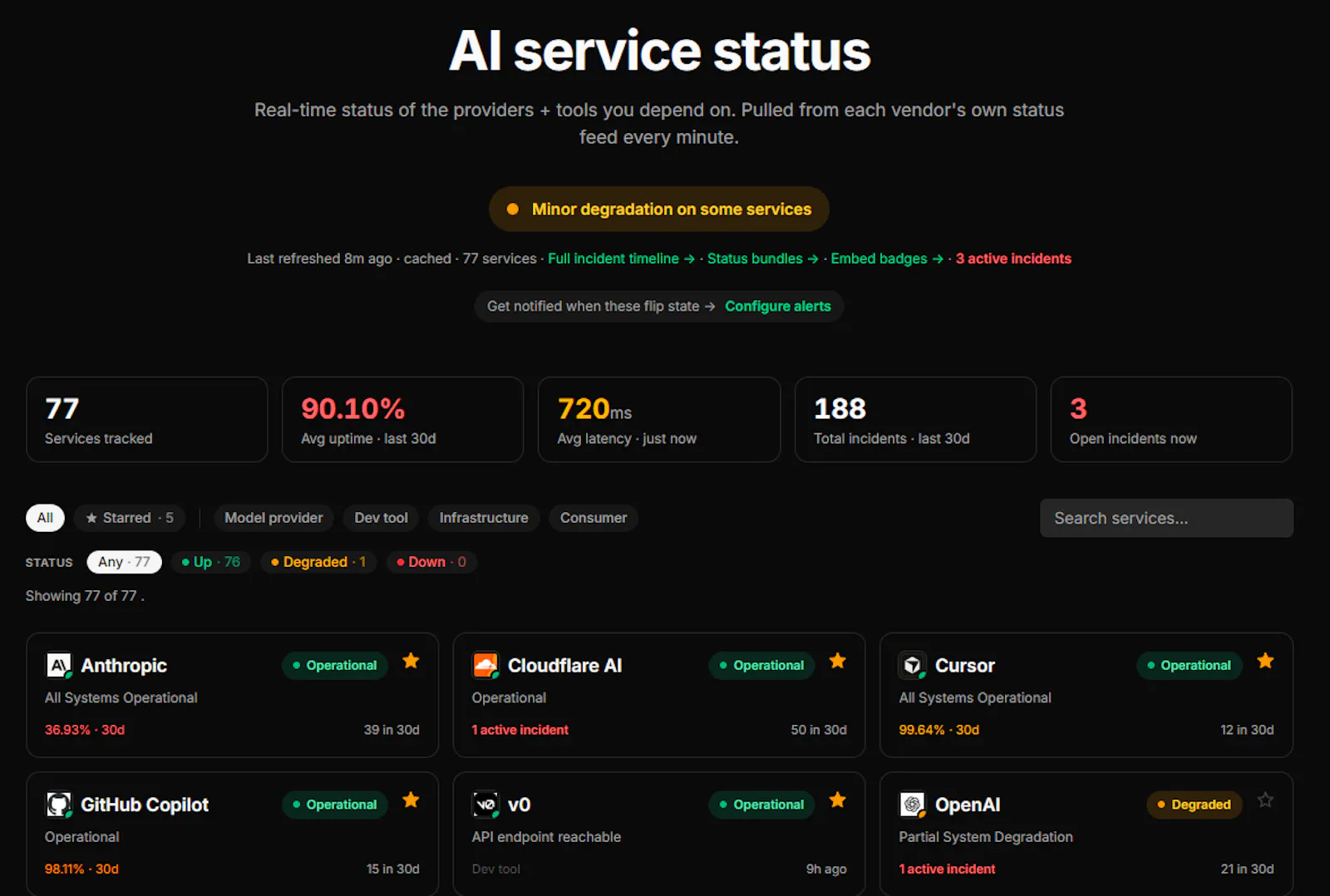Show only Up services
The image size is (1330, 896).
211,562
